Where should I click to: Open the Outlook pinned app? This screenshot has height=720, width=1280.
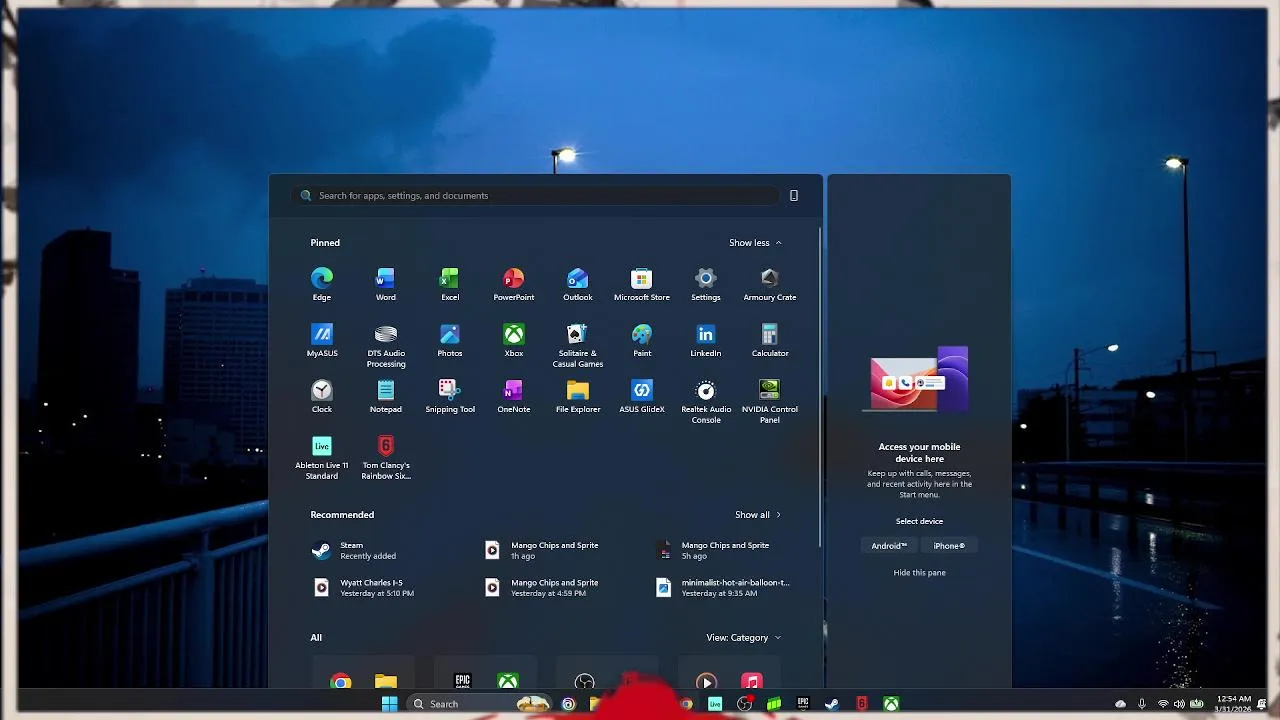pos(578,284)
